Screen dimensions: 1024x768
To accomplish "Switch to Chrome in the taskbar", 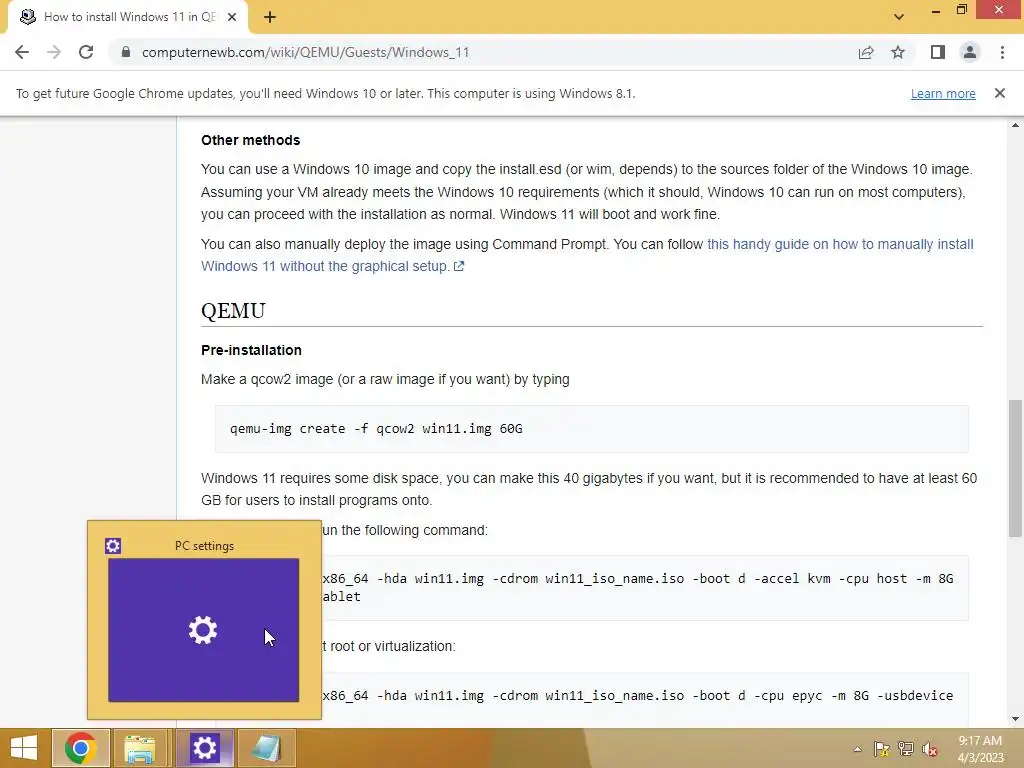I will 80,748.
